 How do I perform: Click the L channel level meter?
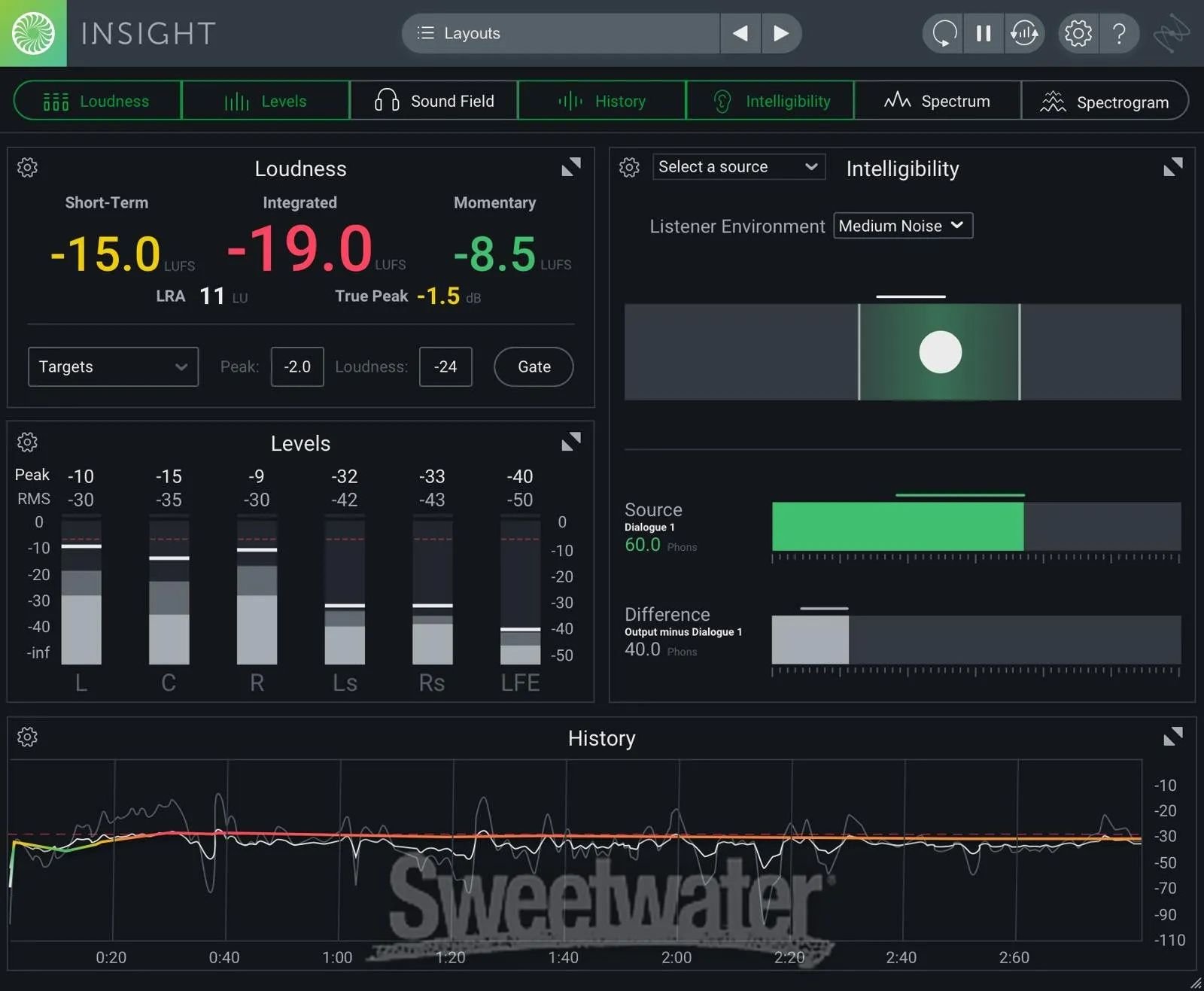81,590
